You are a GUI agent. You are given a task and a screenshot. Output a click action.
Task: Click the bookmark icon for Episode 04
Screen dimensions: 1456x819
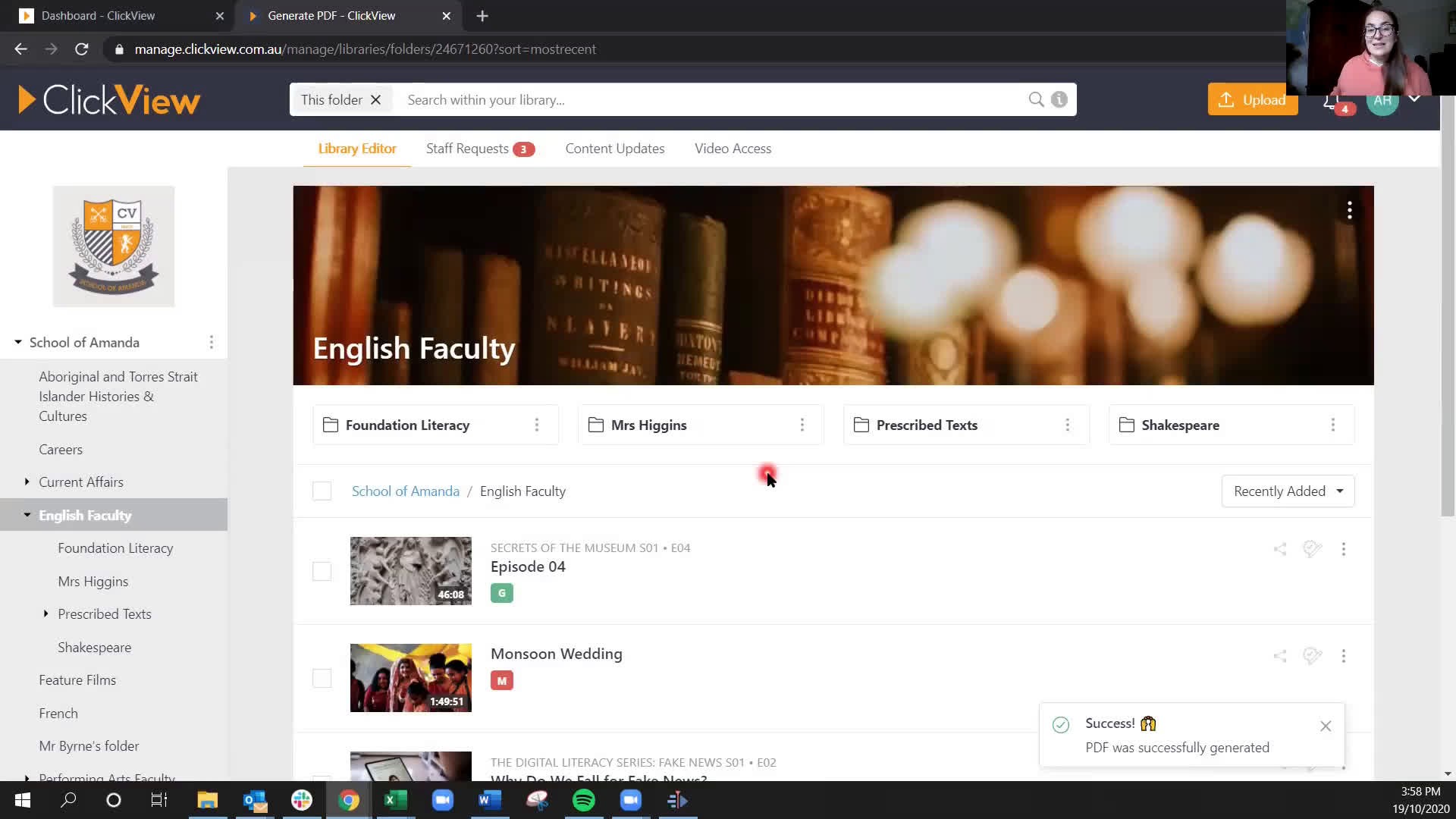[1312, 548]
